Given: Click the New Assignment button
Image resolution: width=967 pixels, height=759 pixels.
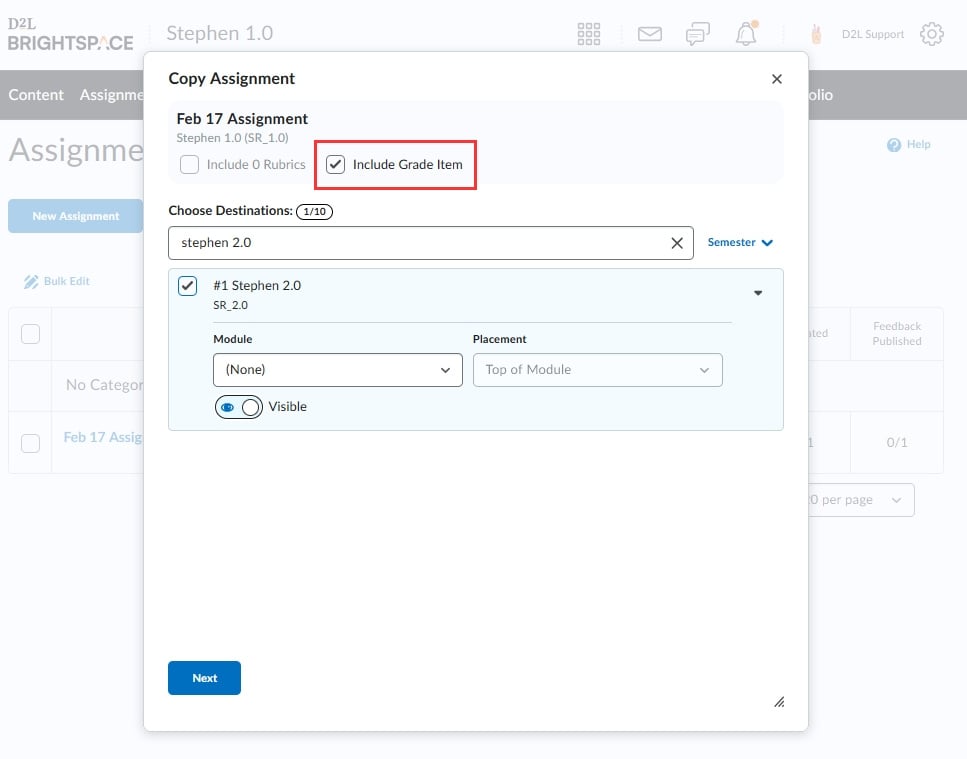Looking at the screenshot, I should click(x=75, y=216).
